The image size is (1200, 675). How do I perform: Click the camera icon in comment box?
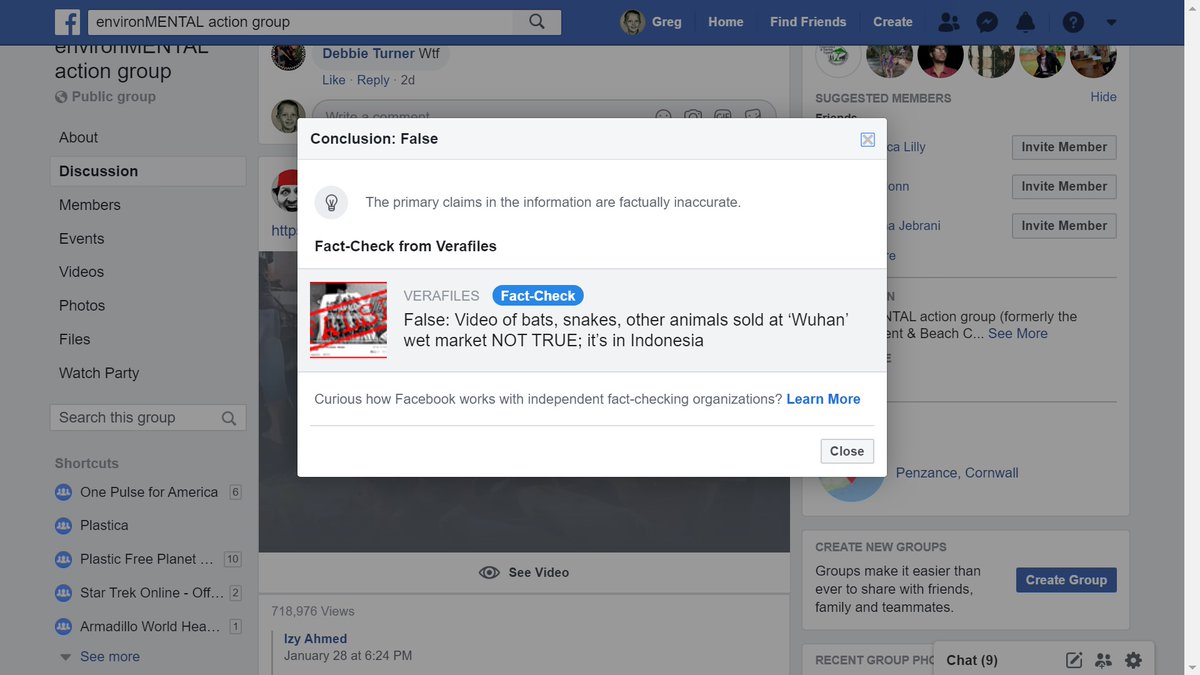point(693,117)
